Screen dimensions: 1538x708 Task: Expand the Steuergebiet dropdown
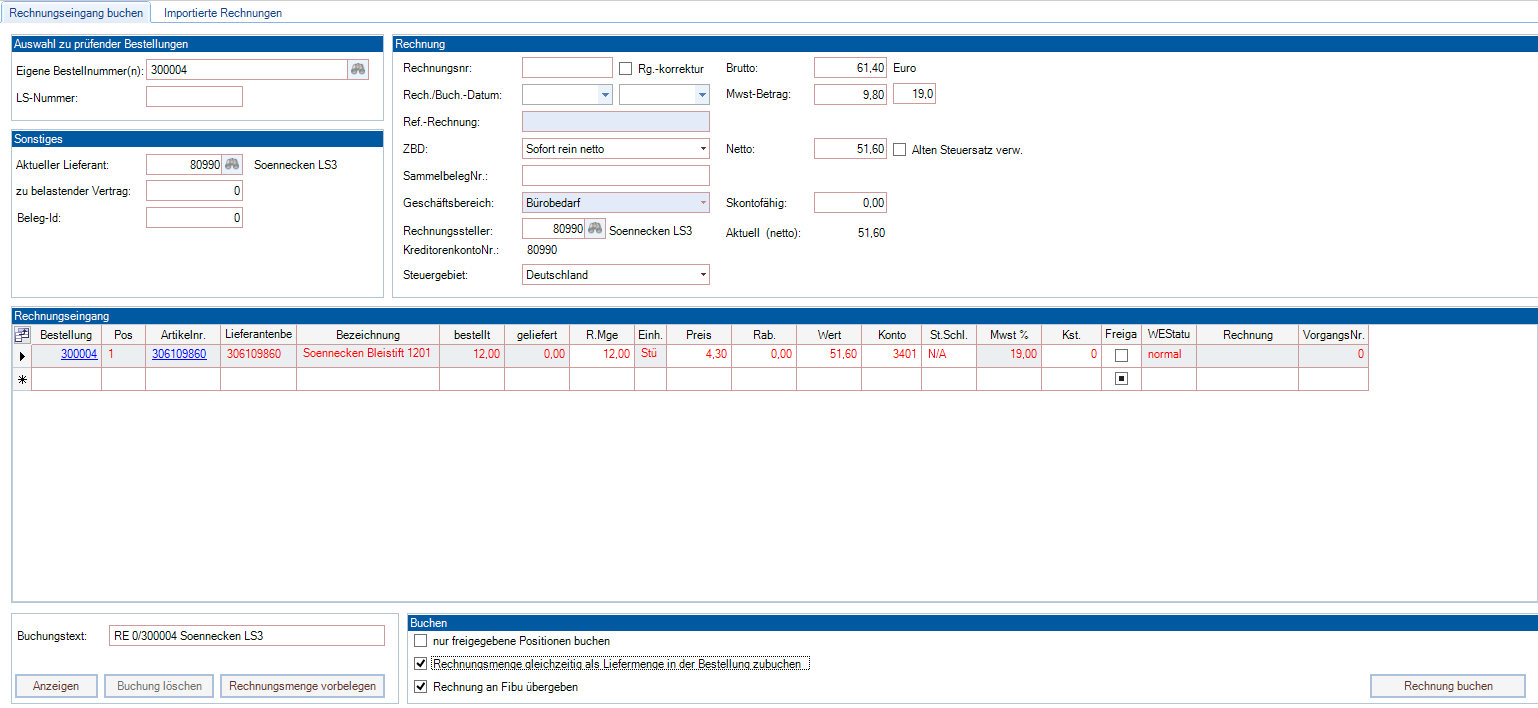[703, 275]
